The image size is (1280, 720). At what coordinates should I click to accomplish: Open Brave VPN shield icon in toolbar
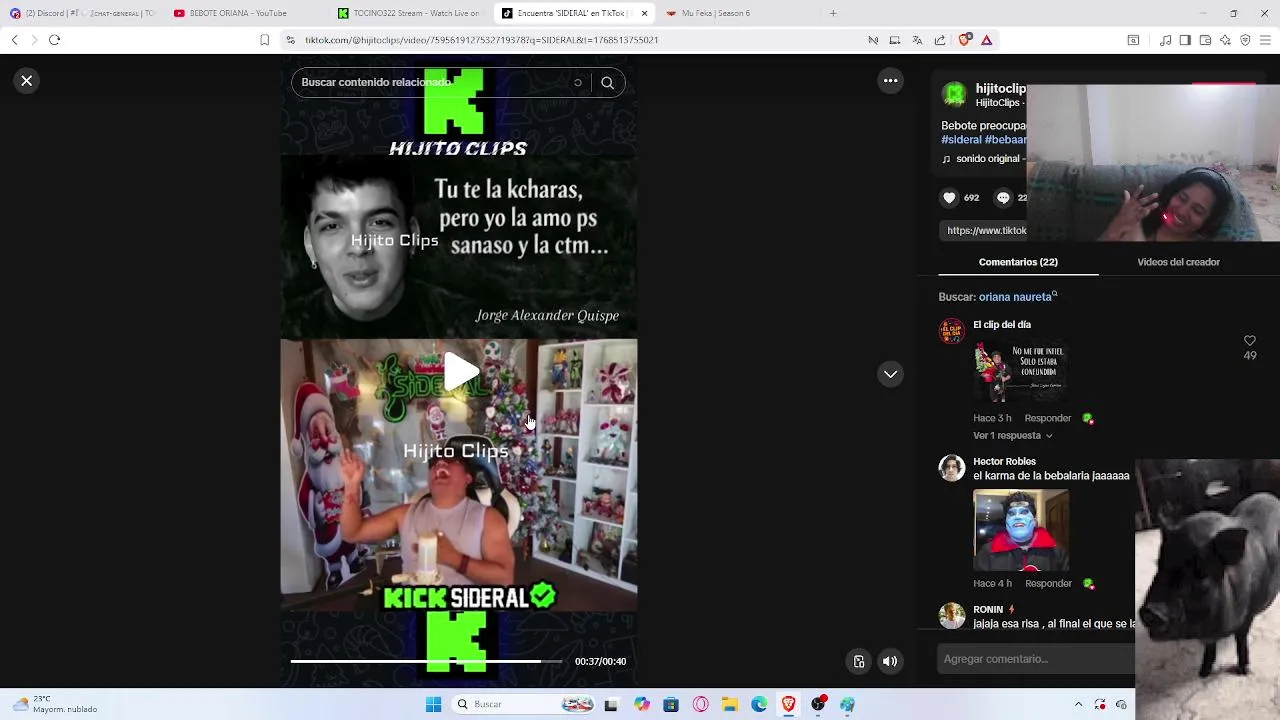click(1245, 40)
